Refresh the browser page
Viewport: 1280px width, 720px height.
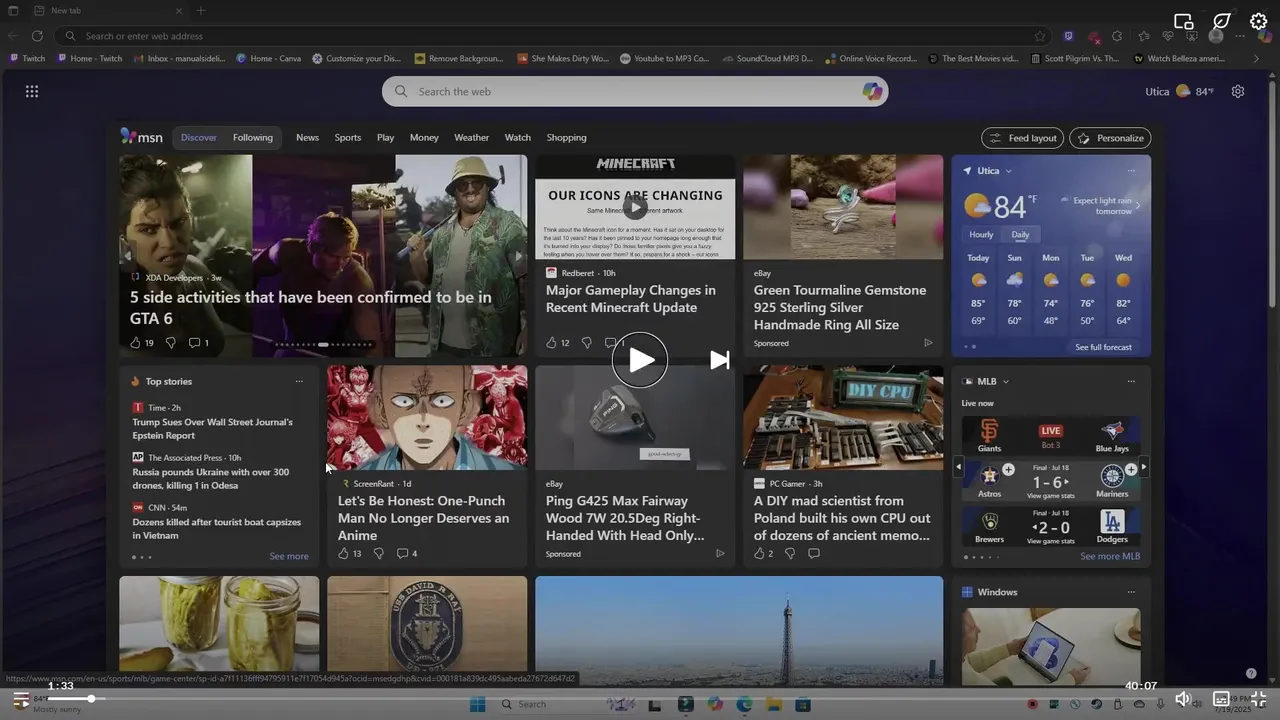tap(37, 36)
